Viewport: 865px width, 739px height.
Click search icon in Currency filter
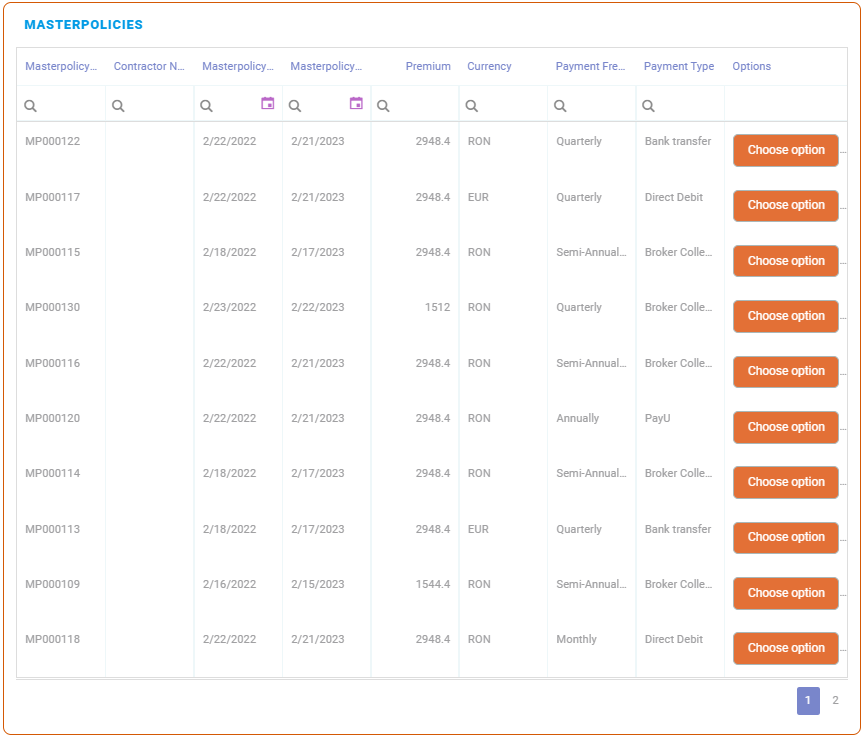[x=471, y=106]
